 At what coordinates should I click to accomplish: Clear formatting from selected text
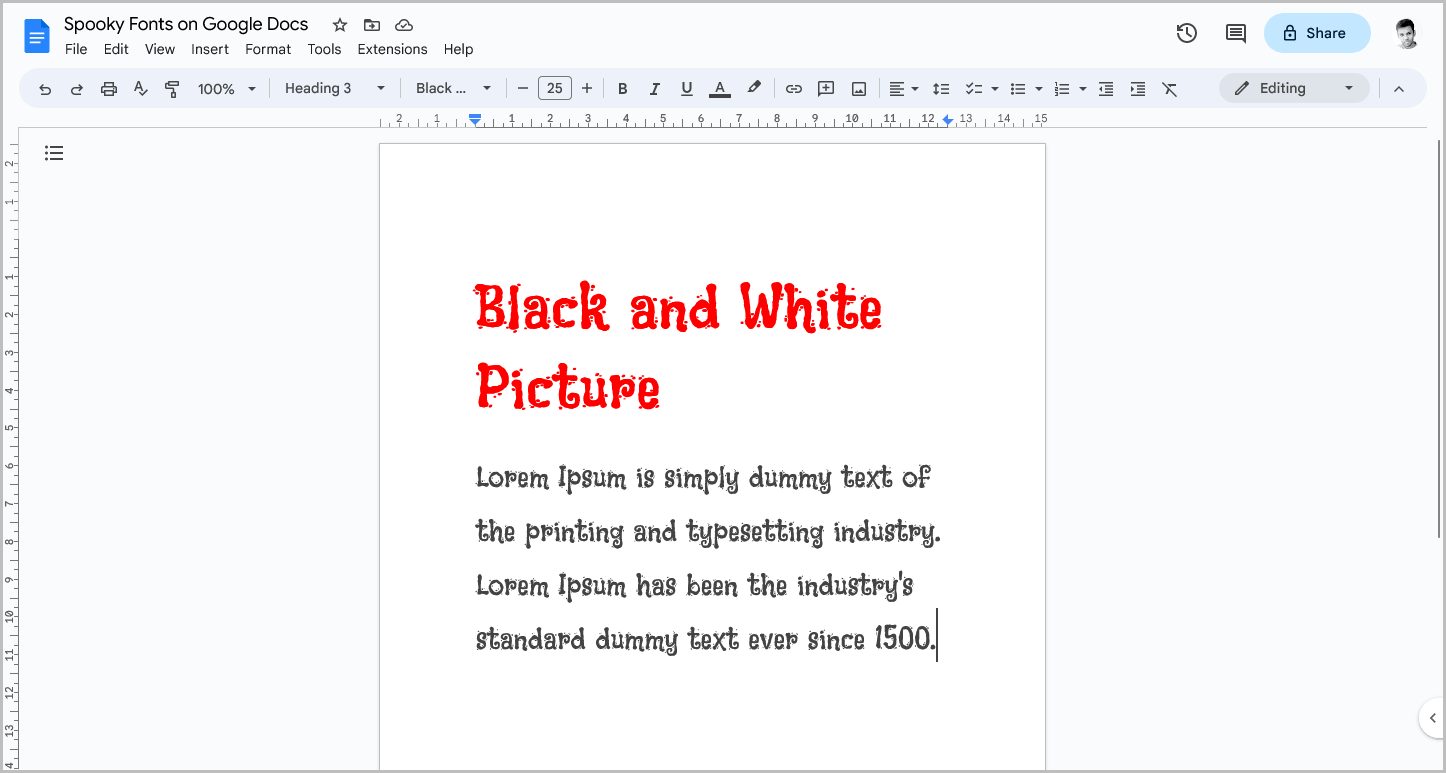point(1170,88)
